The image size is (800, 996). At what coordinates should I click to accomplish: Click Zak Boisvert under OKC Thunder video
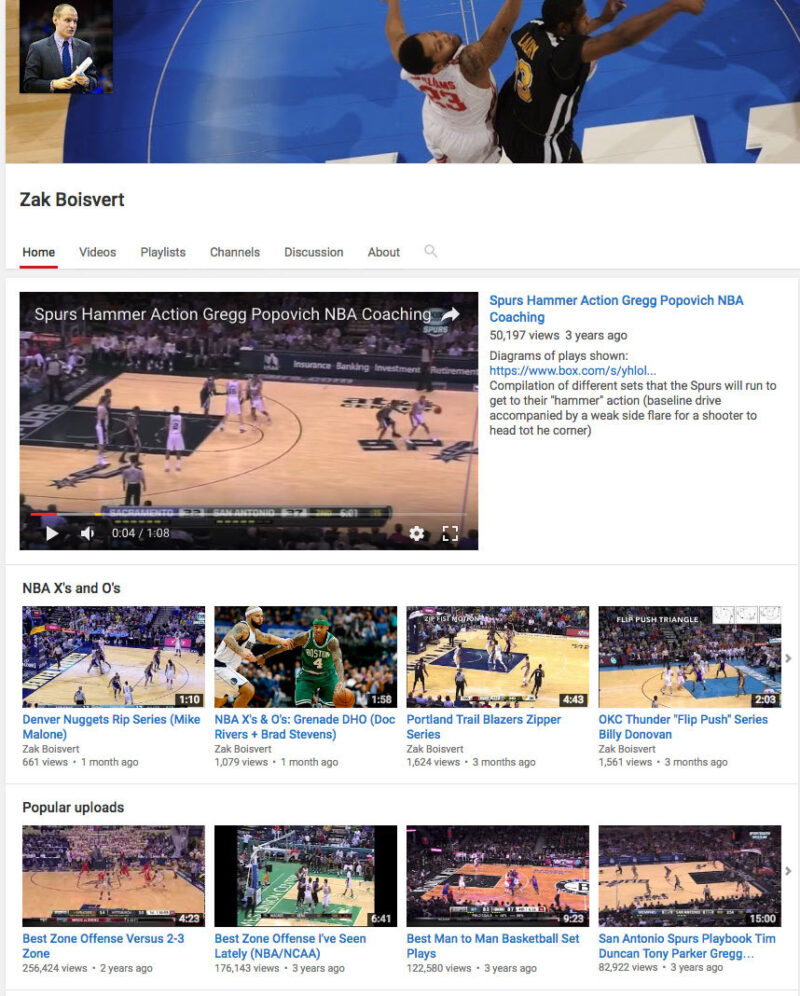[627, 749]
